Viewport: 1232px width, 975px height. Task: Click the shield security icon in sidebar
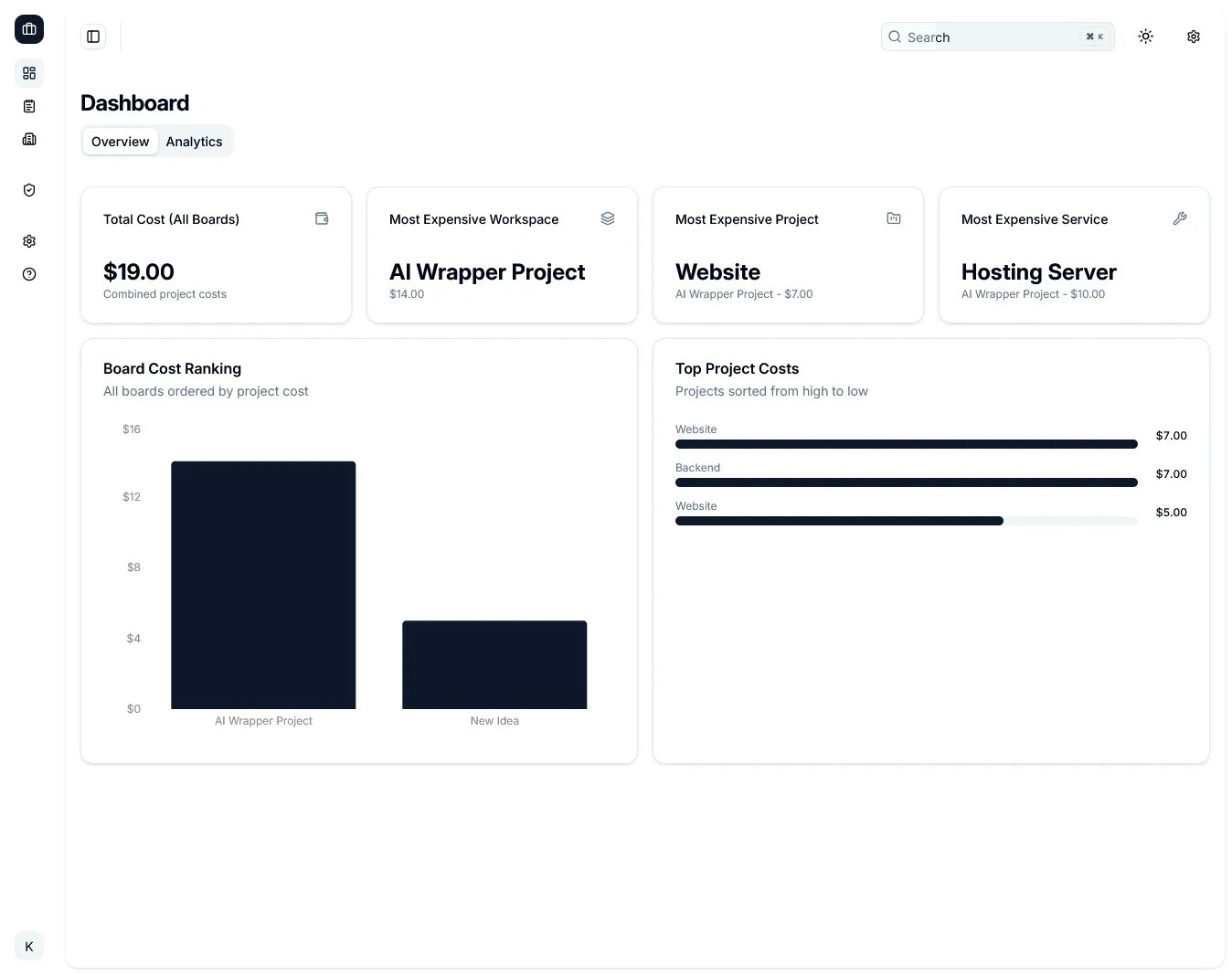coord(29,190)
